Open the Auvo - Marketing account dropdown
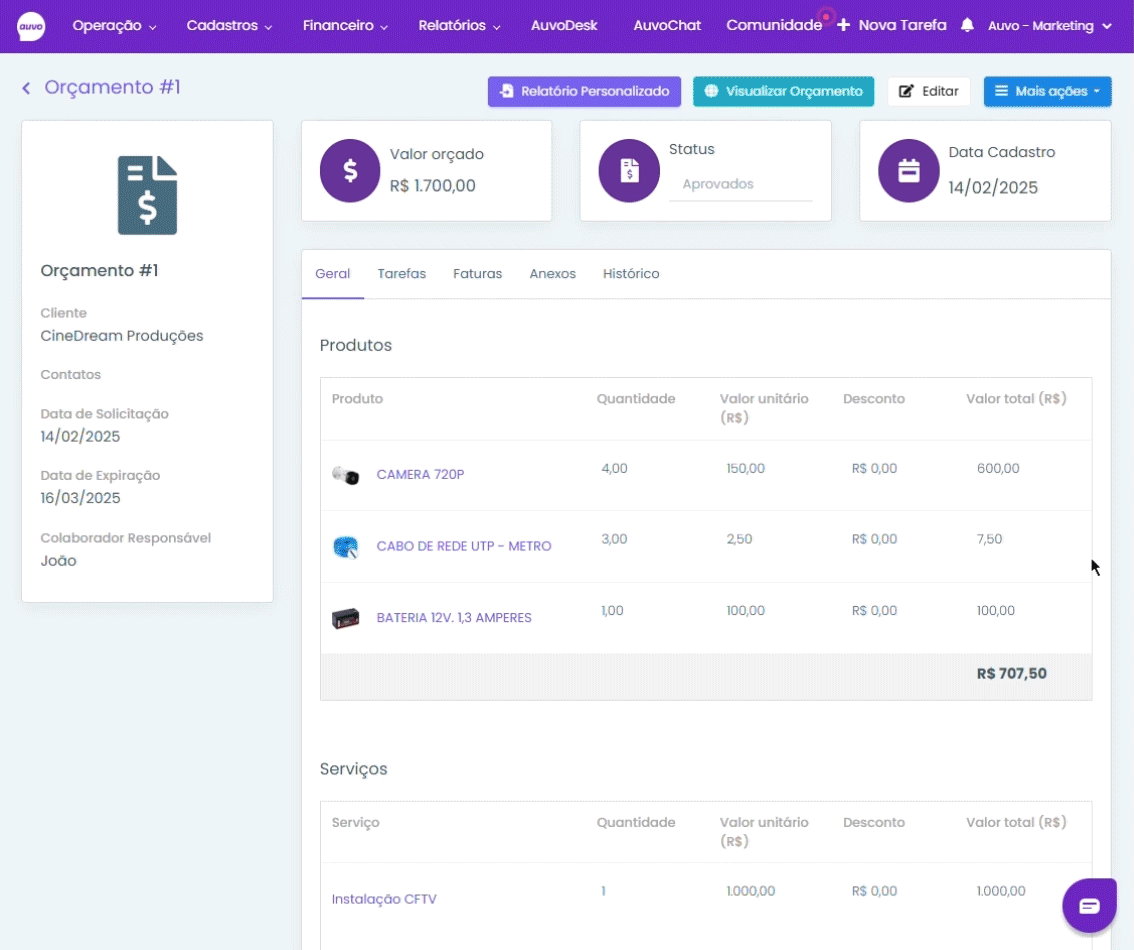This screenshot has width=1134, height=950. (x=1049, y=26)
